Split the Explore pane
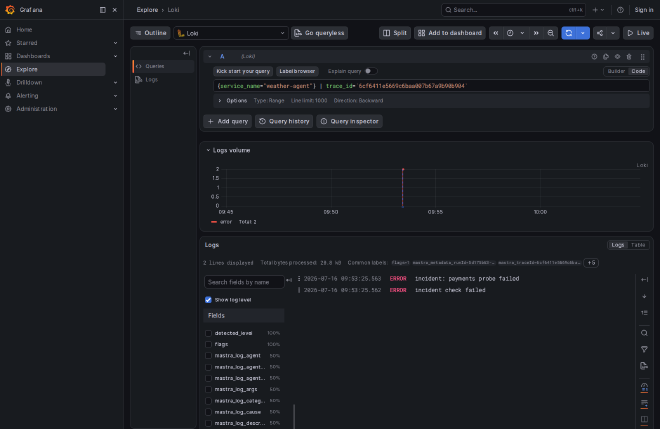The width and height of the screenshot is (660, 429). [x=394, y=33]
